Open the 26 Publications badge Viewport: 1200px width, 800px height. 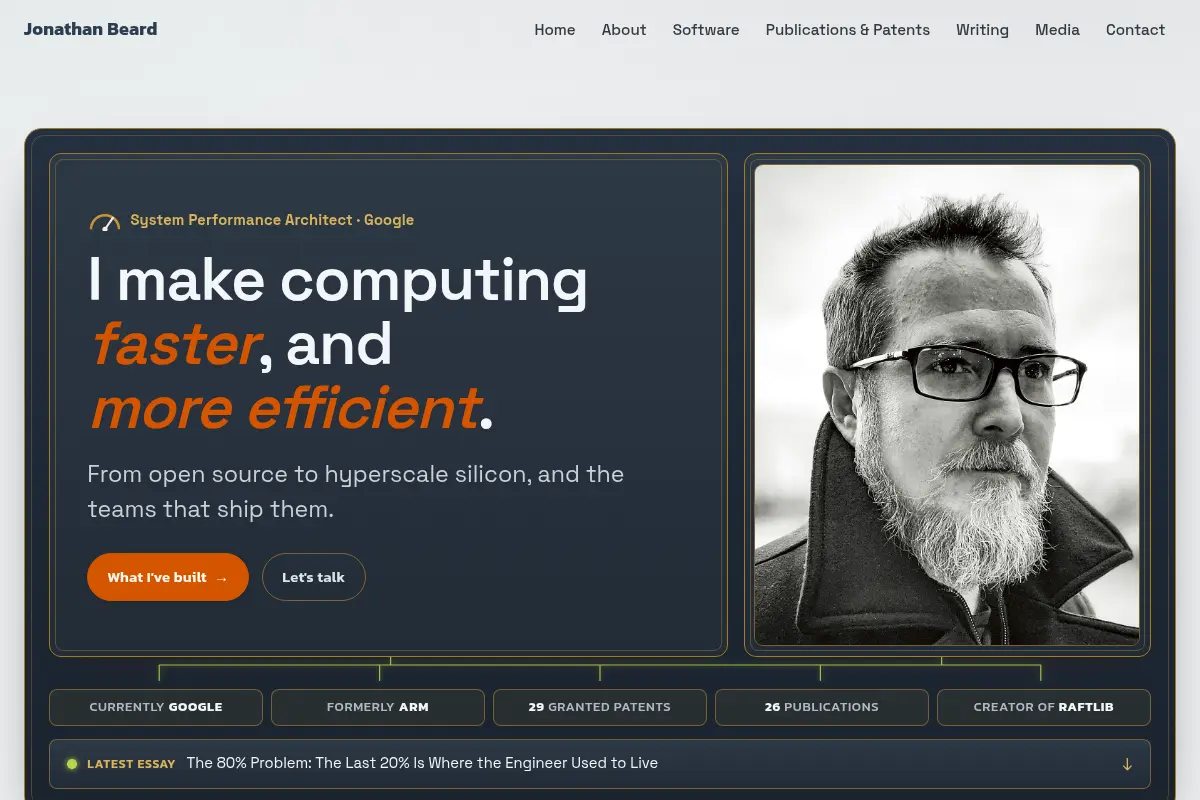tap(822, 707)
